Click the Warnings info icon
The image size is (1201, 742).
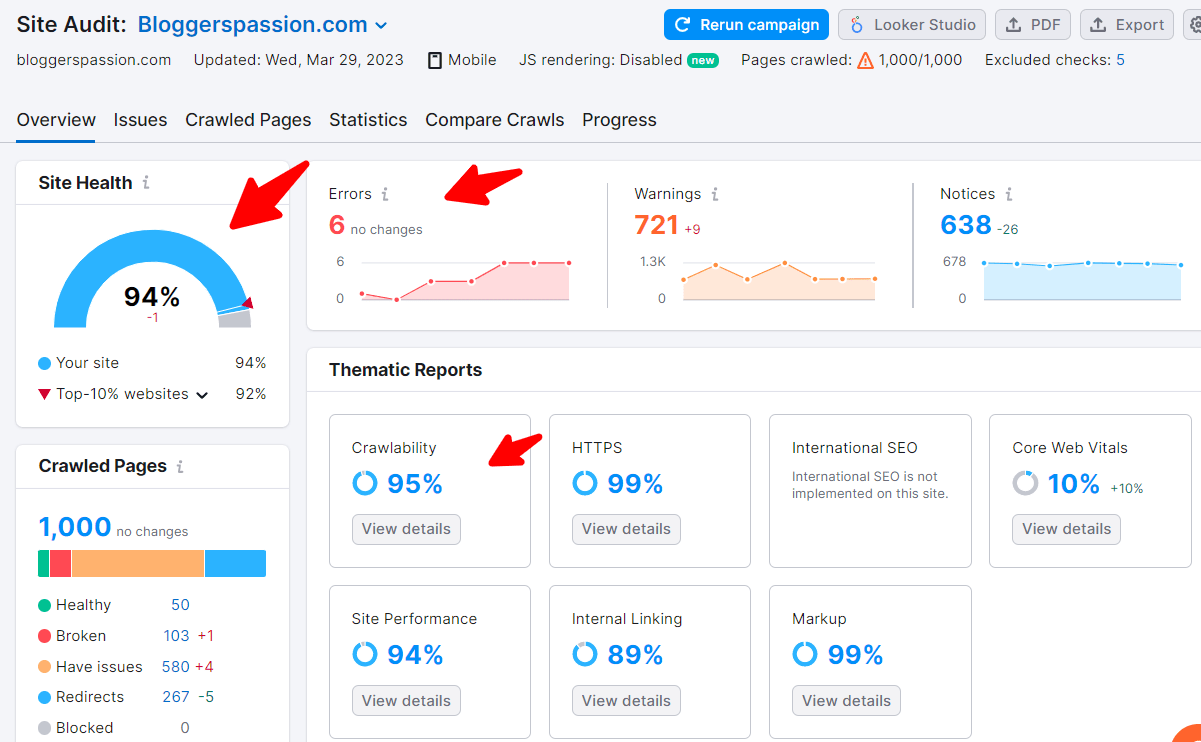(715, 194)
